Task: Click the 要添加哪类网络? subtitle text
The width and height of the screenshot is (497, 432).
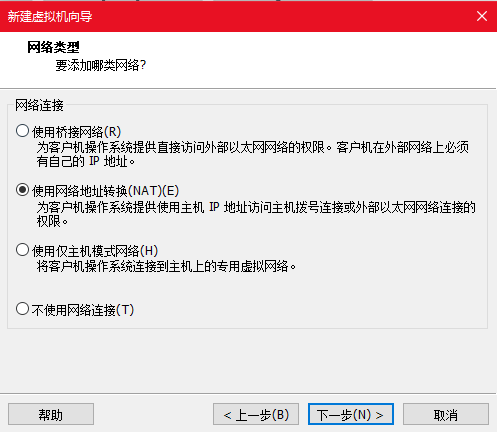Action: (x=101, y=65)
